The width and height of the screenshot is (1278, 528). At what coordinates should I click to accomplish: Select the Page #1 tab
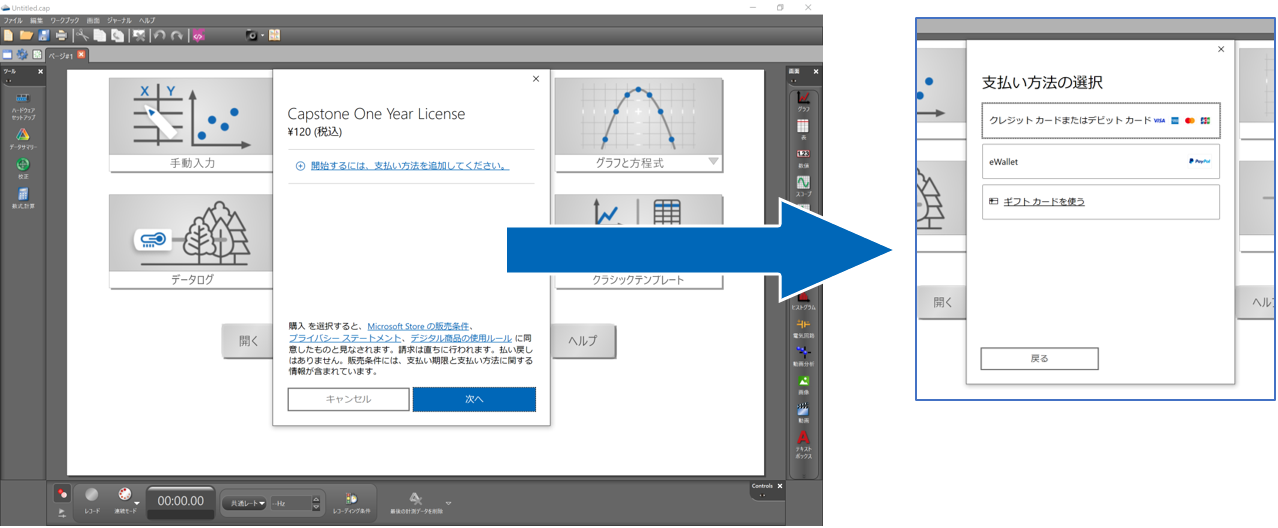pyautogui.click(x=61, y=55)
